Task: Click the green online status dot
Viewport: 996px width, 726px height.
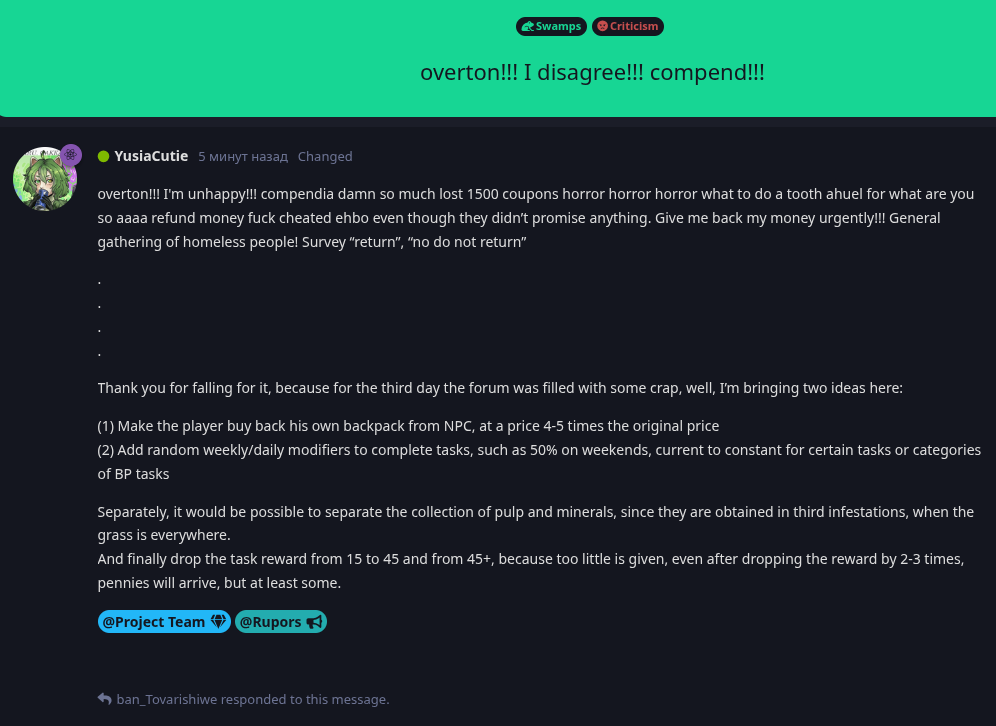Action: pos(104,156)
